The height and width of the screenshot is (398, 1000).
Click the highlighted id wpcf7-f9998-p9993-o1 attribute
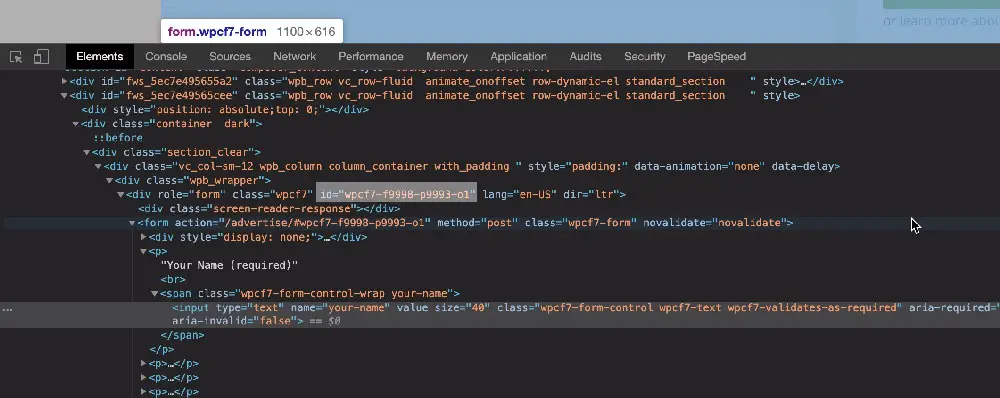coord(396,194)
